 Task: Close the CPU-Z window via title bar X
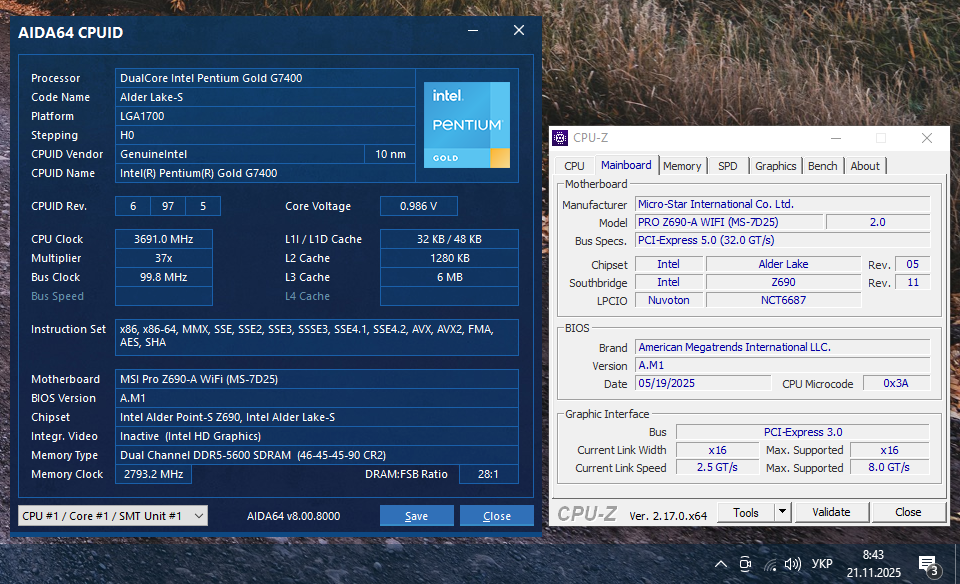coord(927,138)
